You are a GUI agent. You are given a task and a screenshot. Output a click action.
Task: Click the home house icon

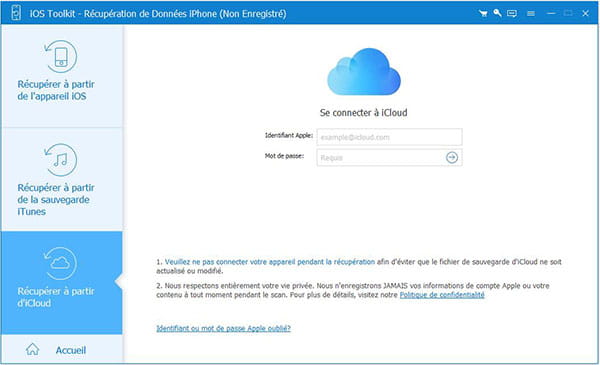coord(33,349)
